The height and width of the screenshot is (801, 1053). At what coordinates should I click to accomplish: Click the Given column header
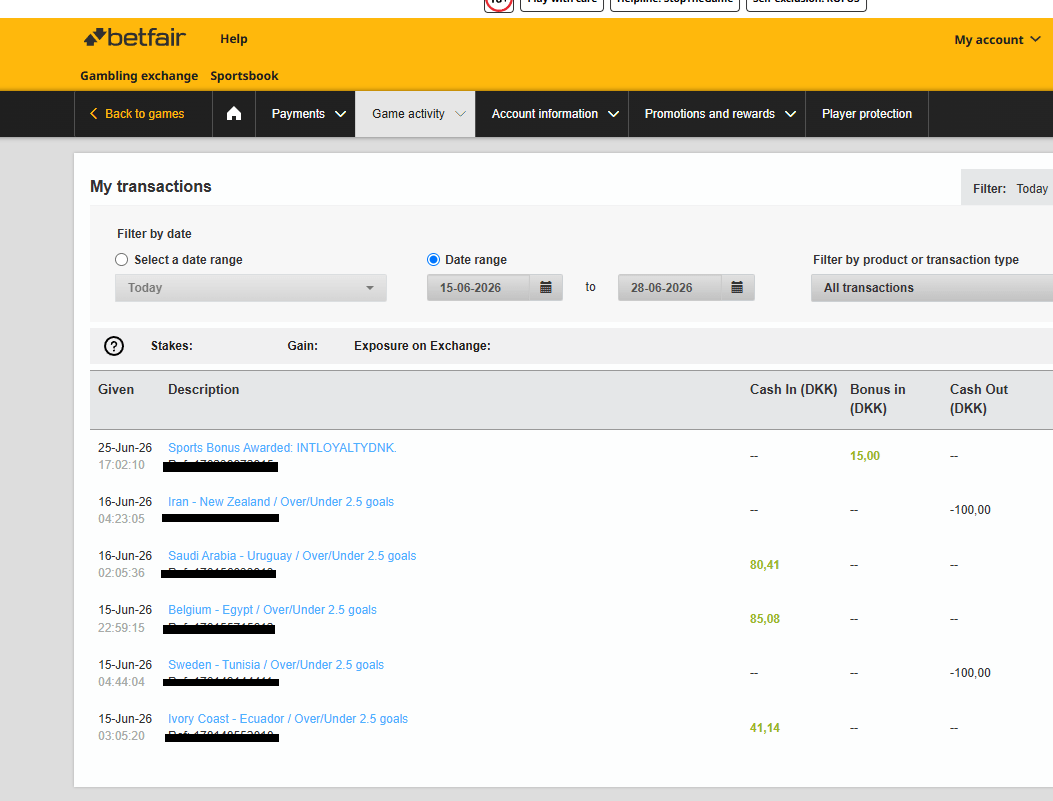pyautogui.click(x=116, y=389)
